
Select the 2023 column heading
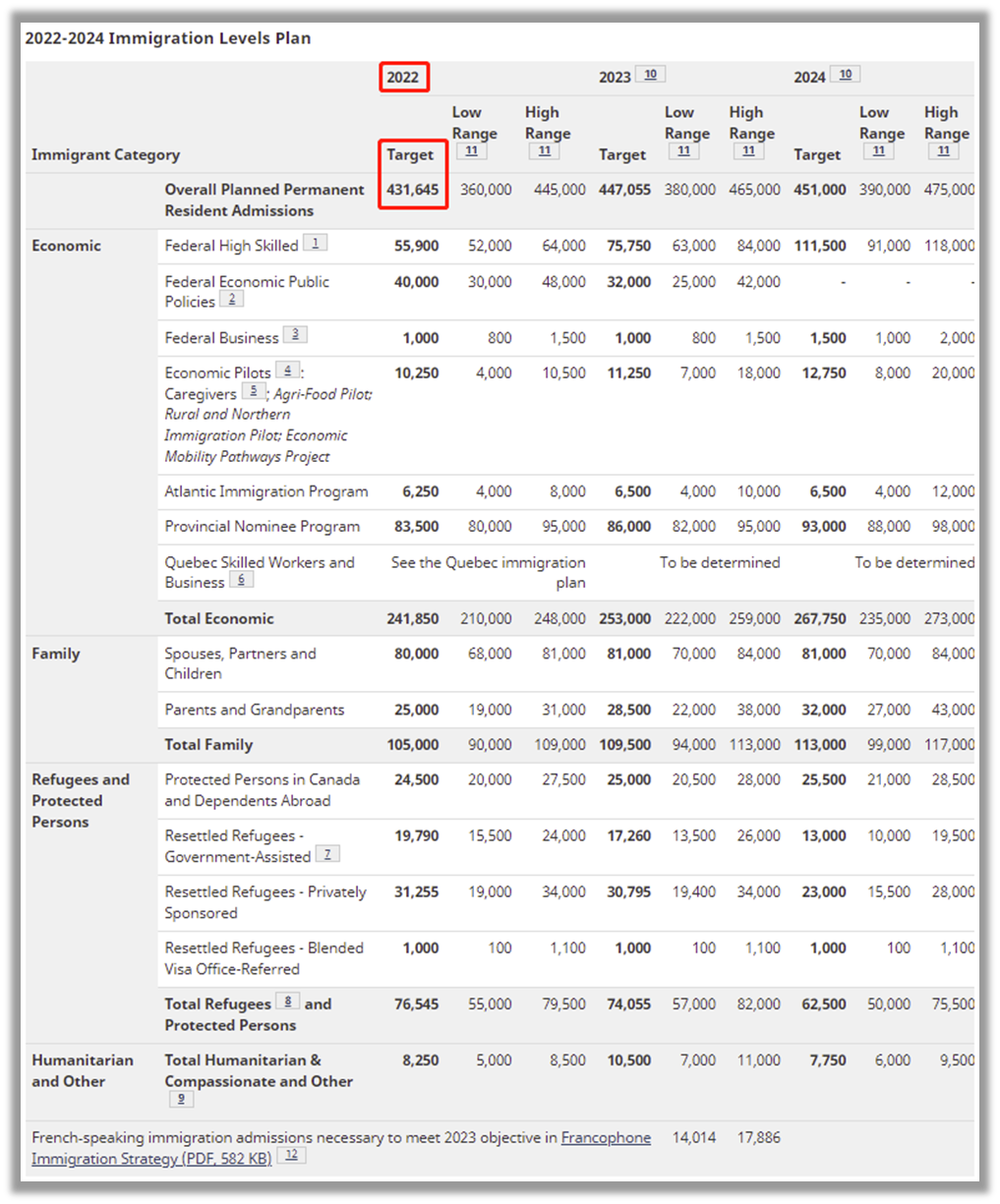616,78
